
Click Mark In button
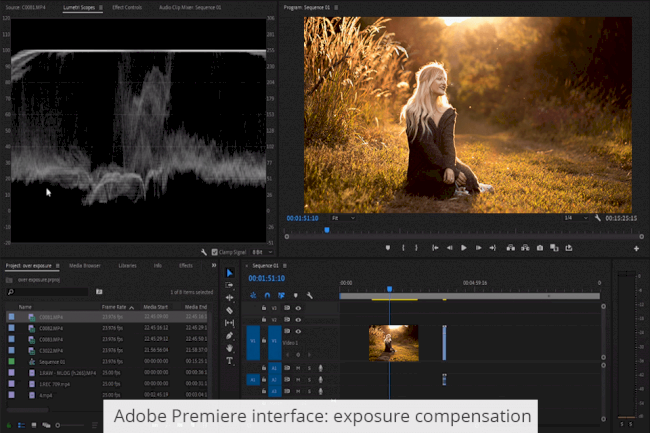tap(403, 248)
